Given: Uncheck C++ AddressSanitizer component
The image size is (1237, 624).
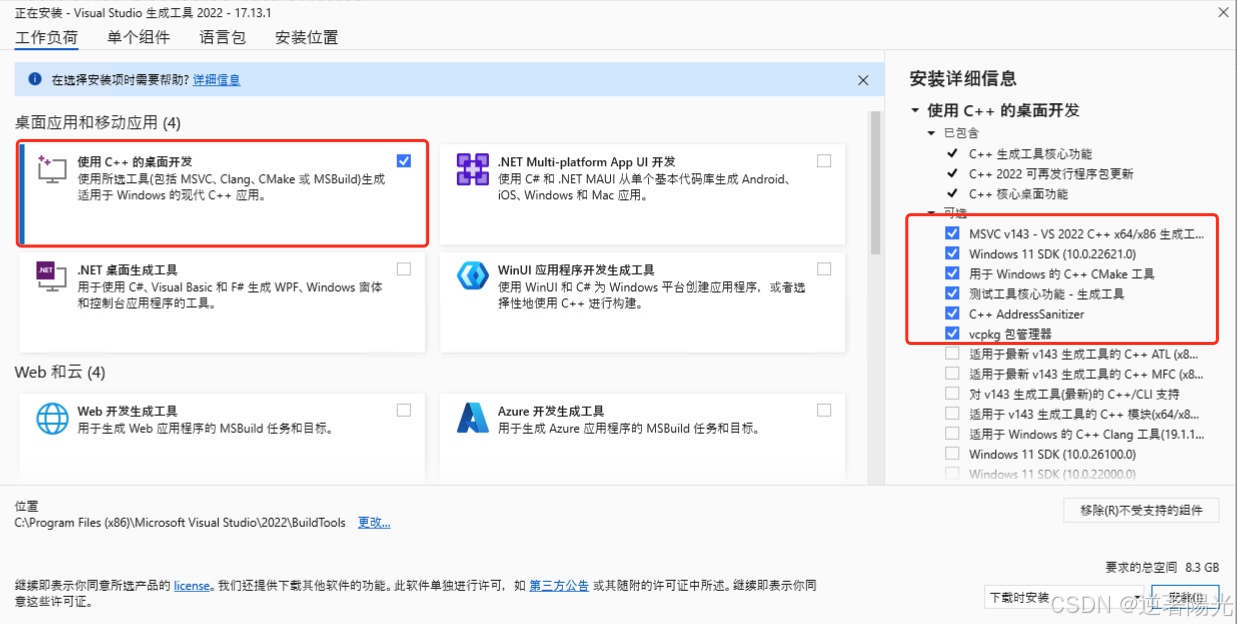Looking at the screenshot, I should tap(952, 313).
